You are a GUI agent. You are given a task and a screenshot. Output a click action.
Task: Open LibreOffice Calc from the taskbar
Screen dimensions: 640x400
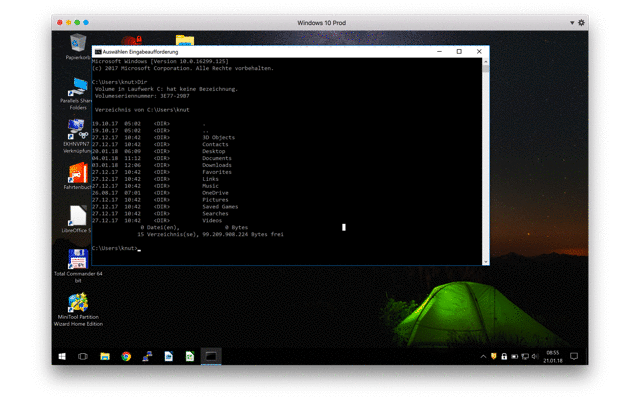tap(190, 356)
